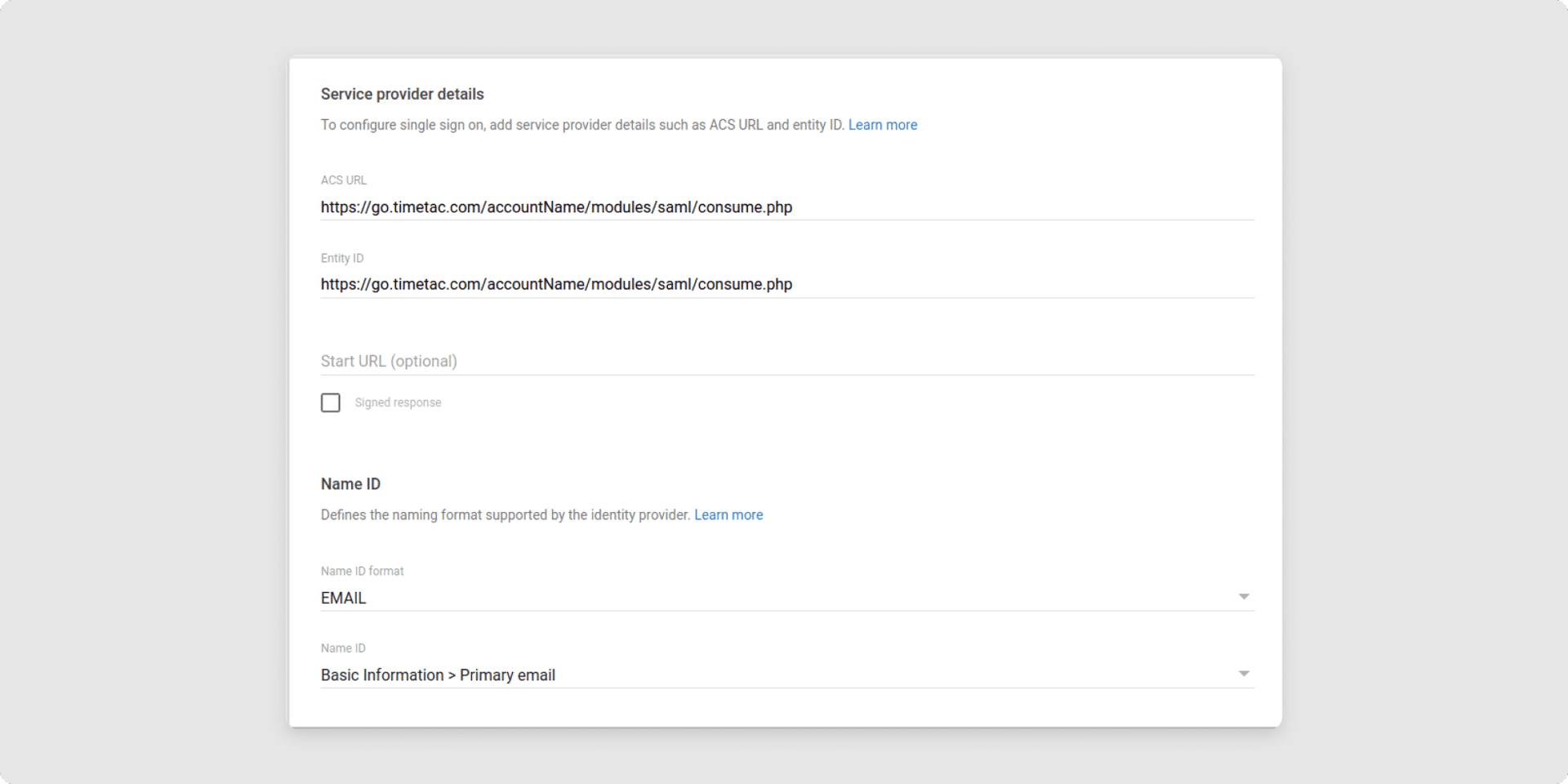1568x784 pixels.
Task: Click the Name ID format field label
Action: [x=362, y=571]
